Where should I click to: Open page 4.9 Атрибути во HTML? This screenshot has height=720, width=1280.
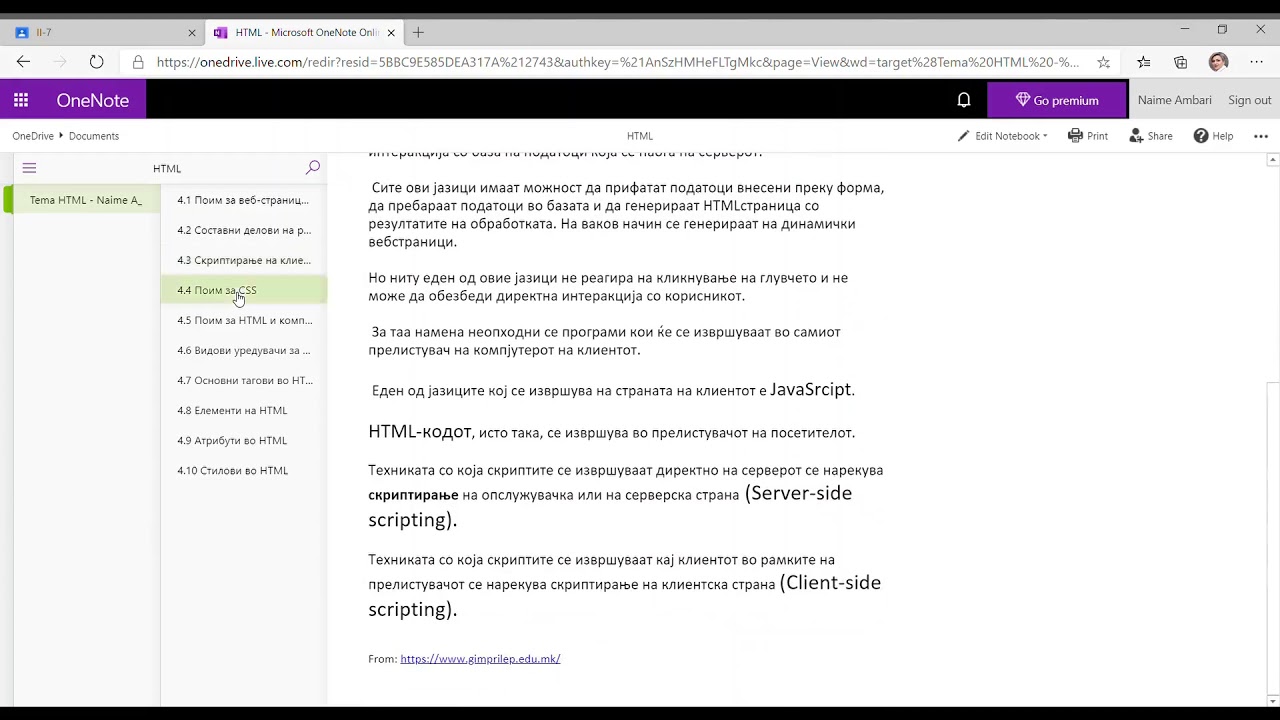point(243,440)
